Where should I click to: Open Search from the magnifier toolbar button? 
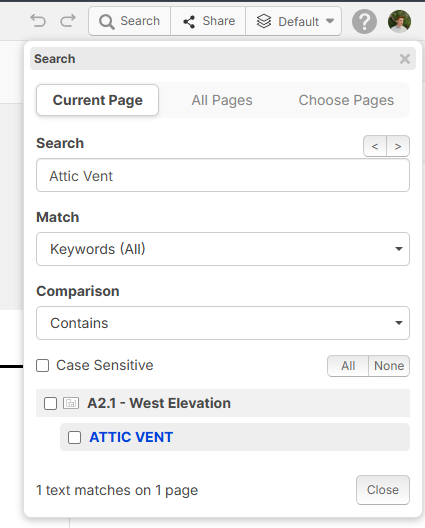tap(130, 21)
